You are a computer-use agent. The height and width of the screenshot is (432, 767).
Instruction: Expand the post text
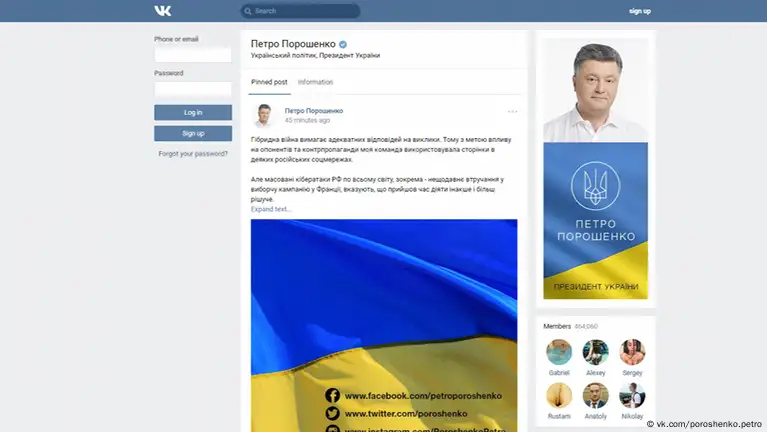(271, 209)
